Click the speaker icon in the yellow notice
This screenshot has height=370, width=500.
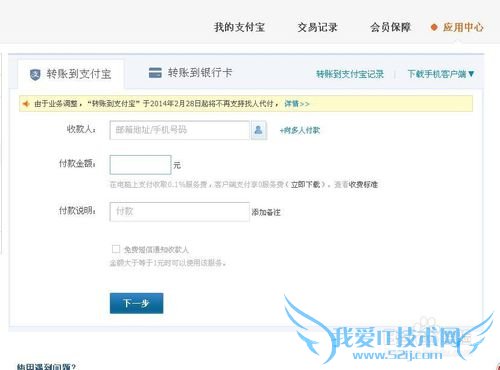coord(26,104)
